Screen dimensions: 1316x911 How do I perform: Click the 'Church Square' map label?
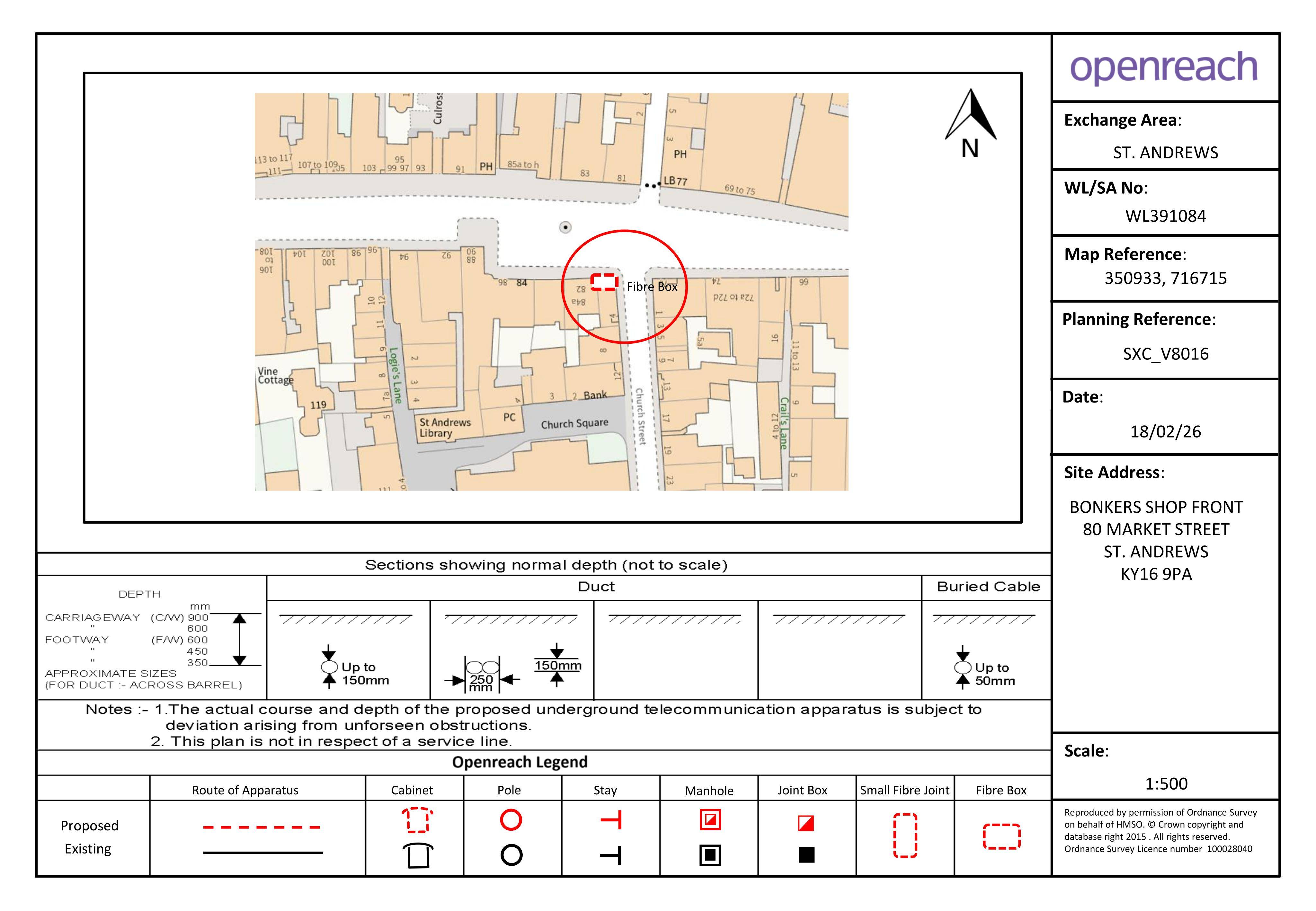(x=574, y=423)
